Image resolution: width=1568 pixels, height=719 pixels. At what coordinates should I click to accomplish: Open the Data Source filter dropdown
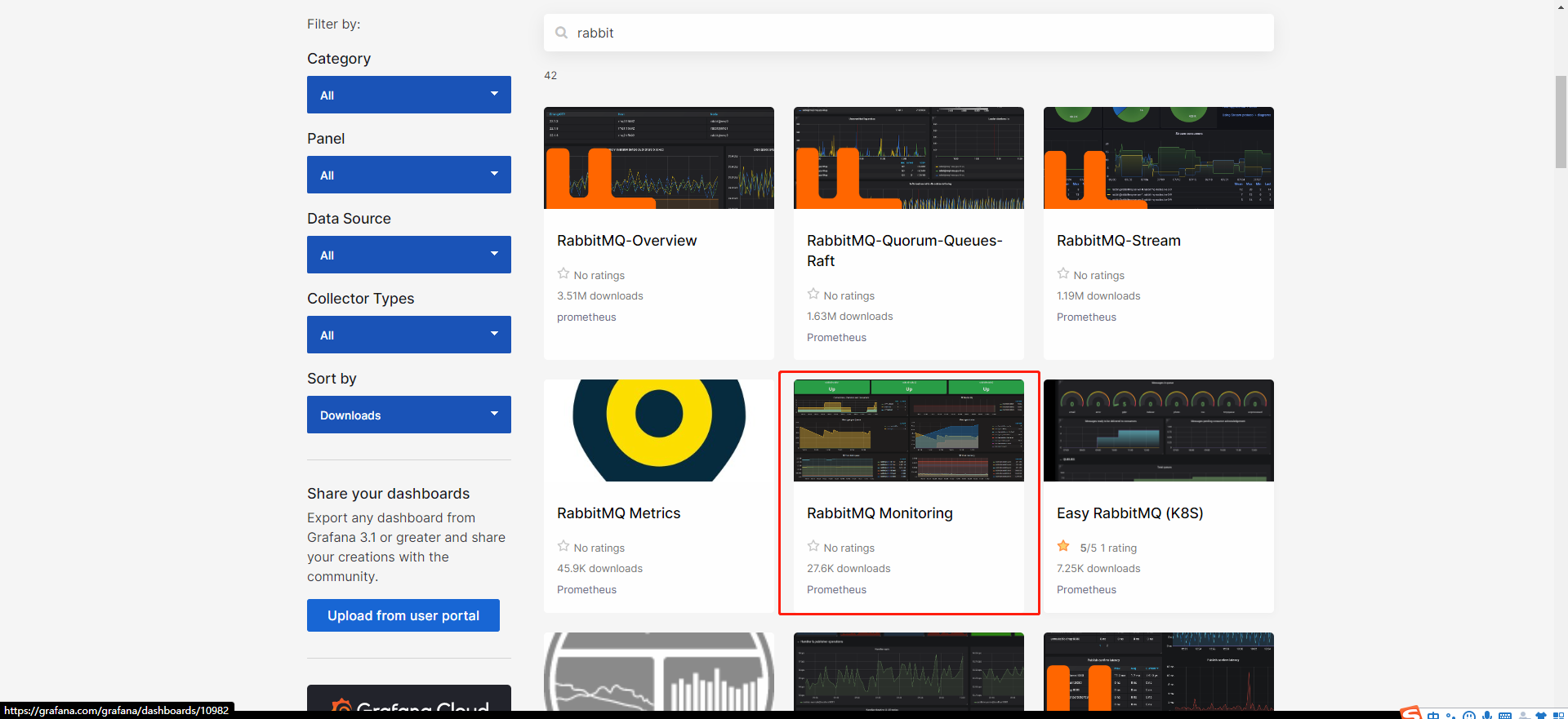[409, 255]
